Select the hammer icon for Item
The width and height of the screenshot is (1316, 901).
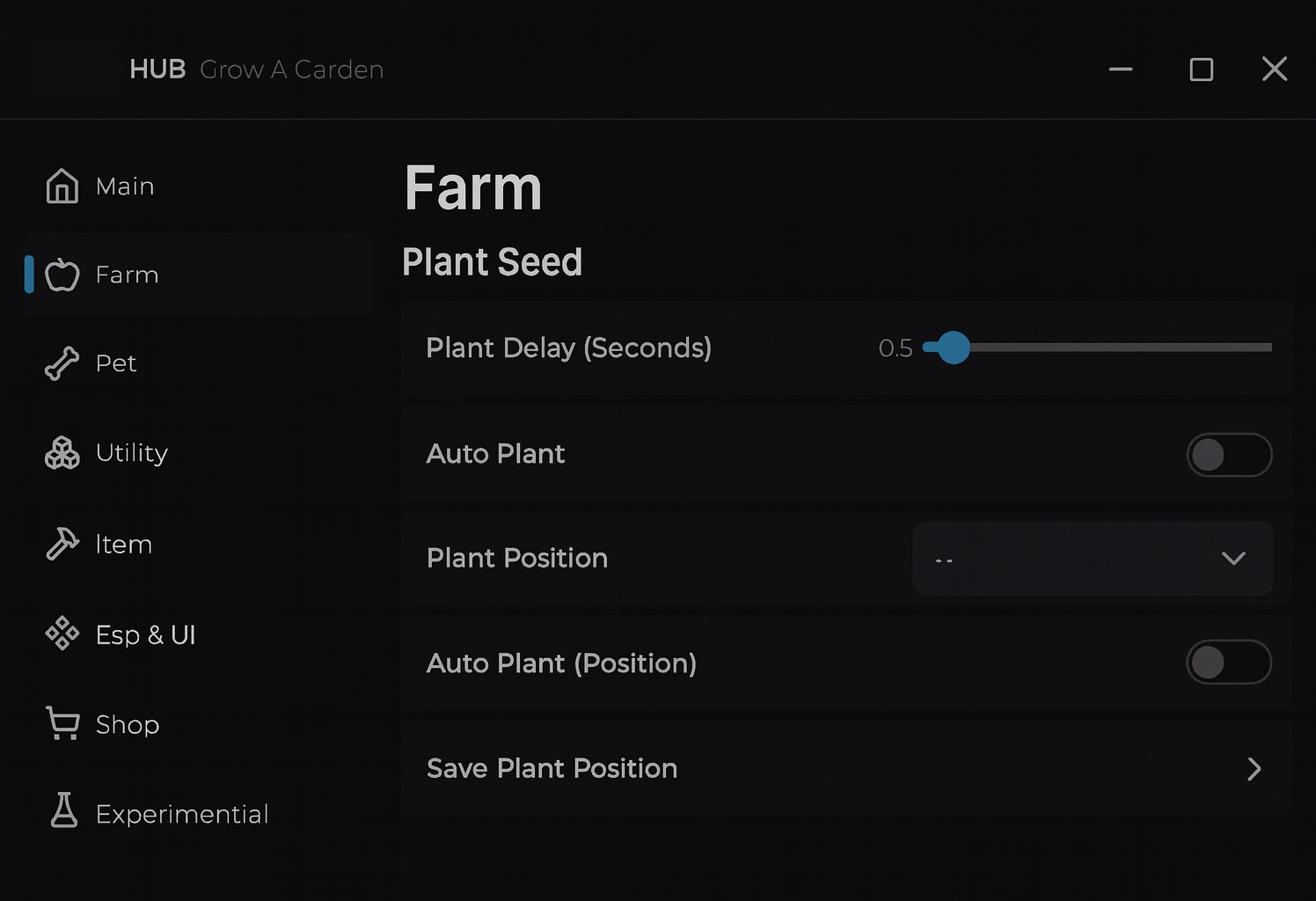tap(62, 544)
